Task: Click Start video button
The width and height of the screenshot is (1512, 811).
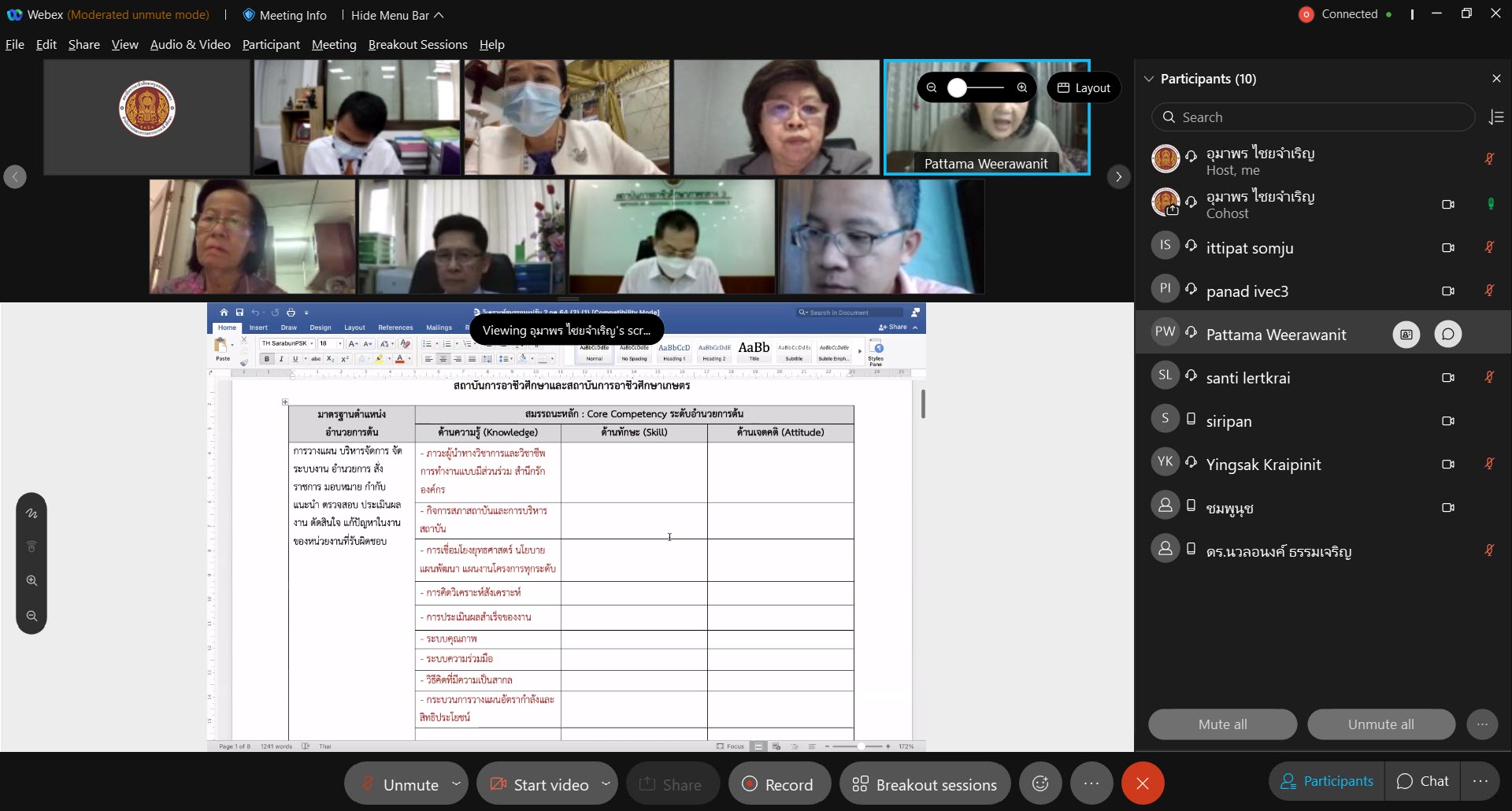Action: coord(539,784)
